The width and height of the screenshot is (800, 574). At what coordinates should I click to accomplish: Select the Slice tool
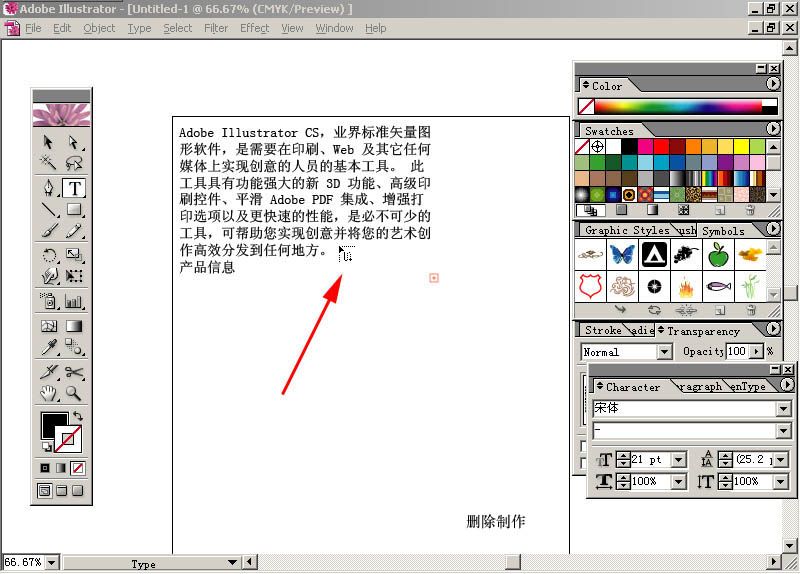[x=48, y=372]
